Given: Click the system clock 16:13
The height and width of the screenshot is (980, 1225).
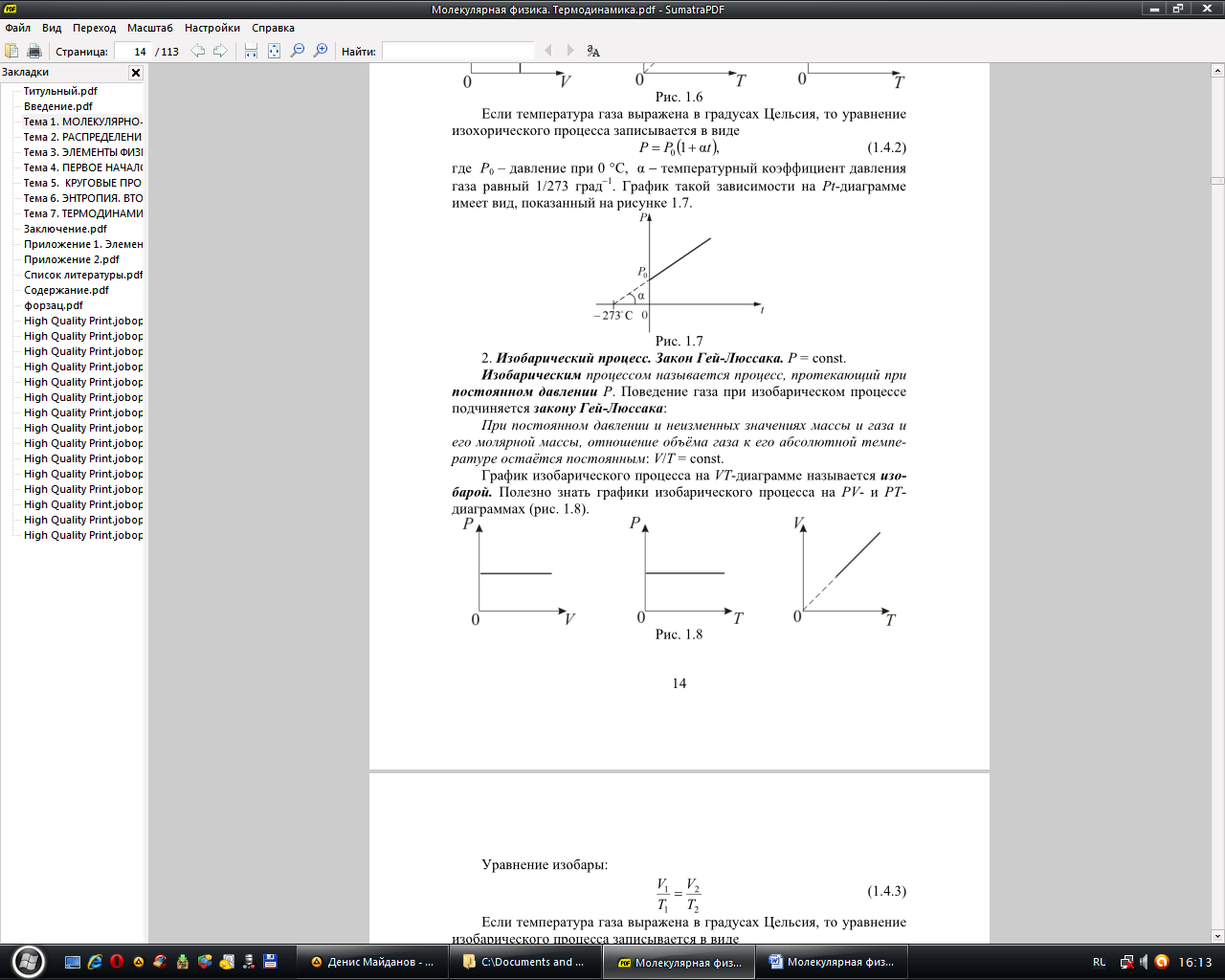Looking at the screenshot, I should pyautogui.click(x=1195, y=962).
